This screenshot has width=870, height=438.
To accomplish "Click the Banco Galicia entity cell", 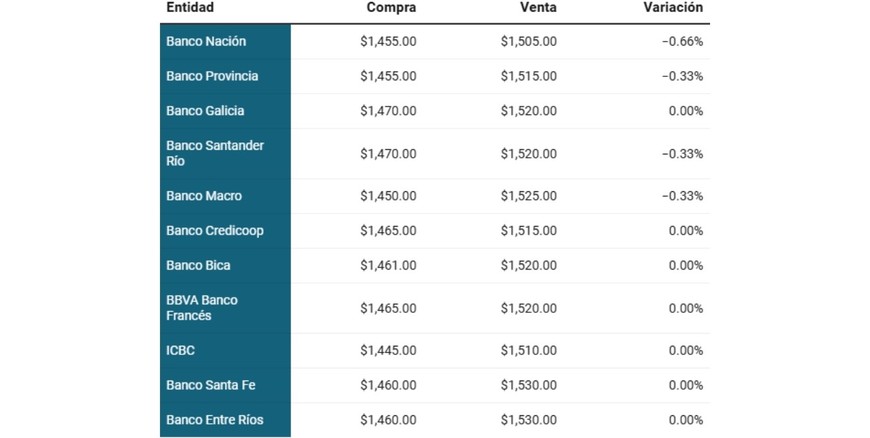I will point(205,111).
